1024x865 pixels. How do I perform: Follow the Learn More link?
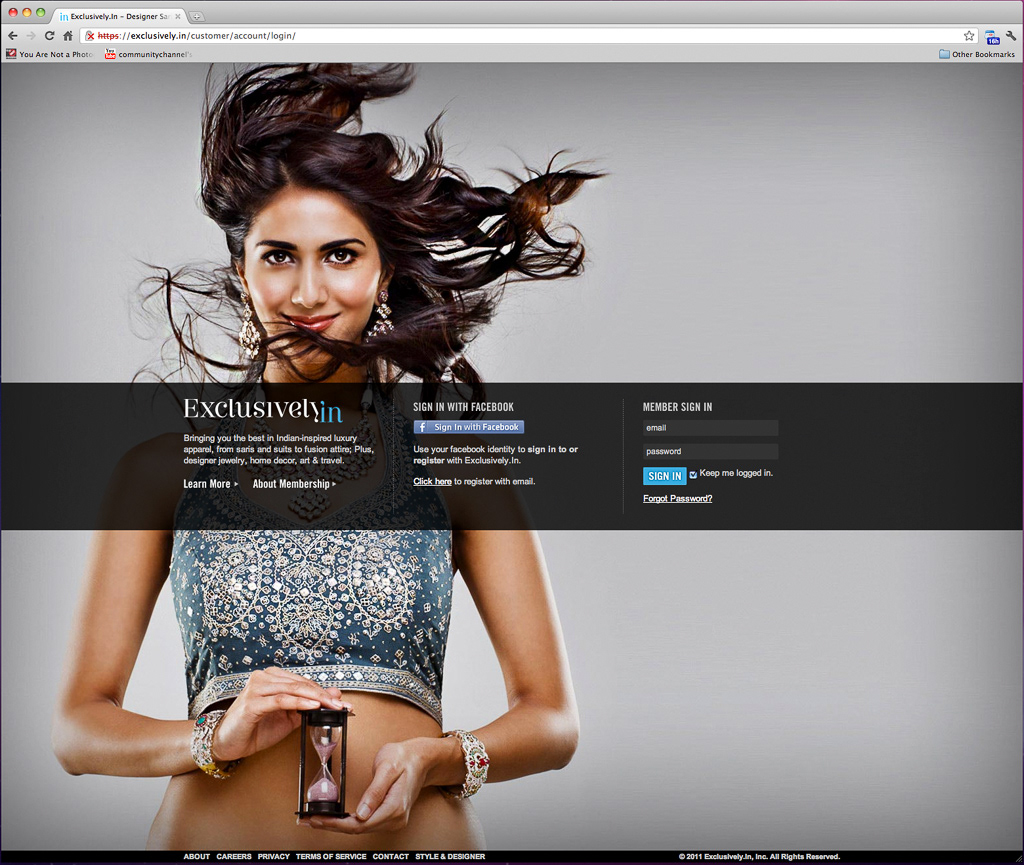point(210,484)
